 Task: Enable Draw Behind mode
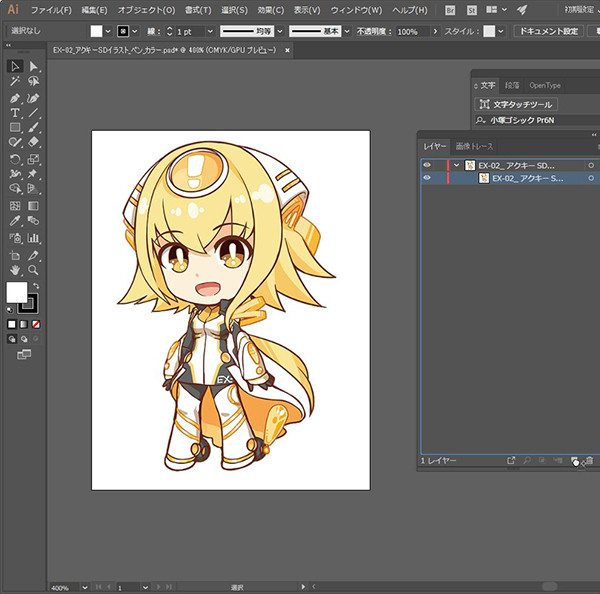[24, 339]
